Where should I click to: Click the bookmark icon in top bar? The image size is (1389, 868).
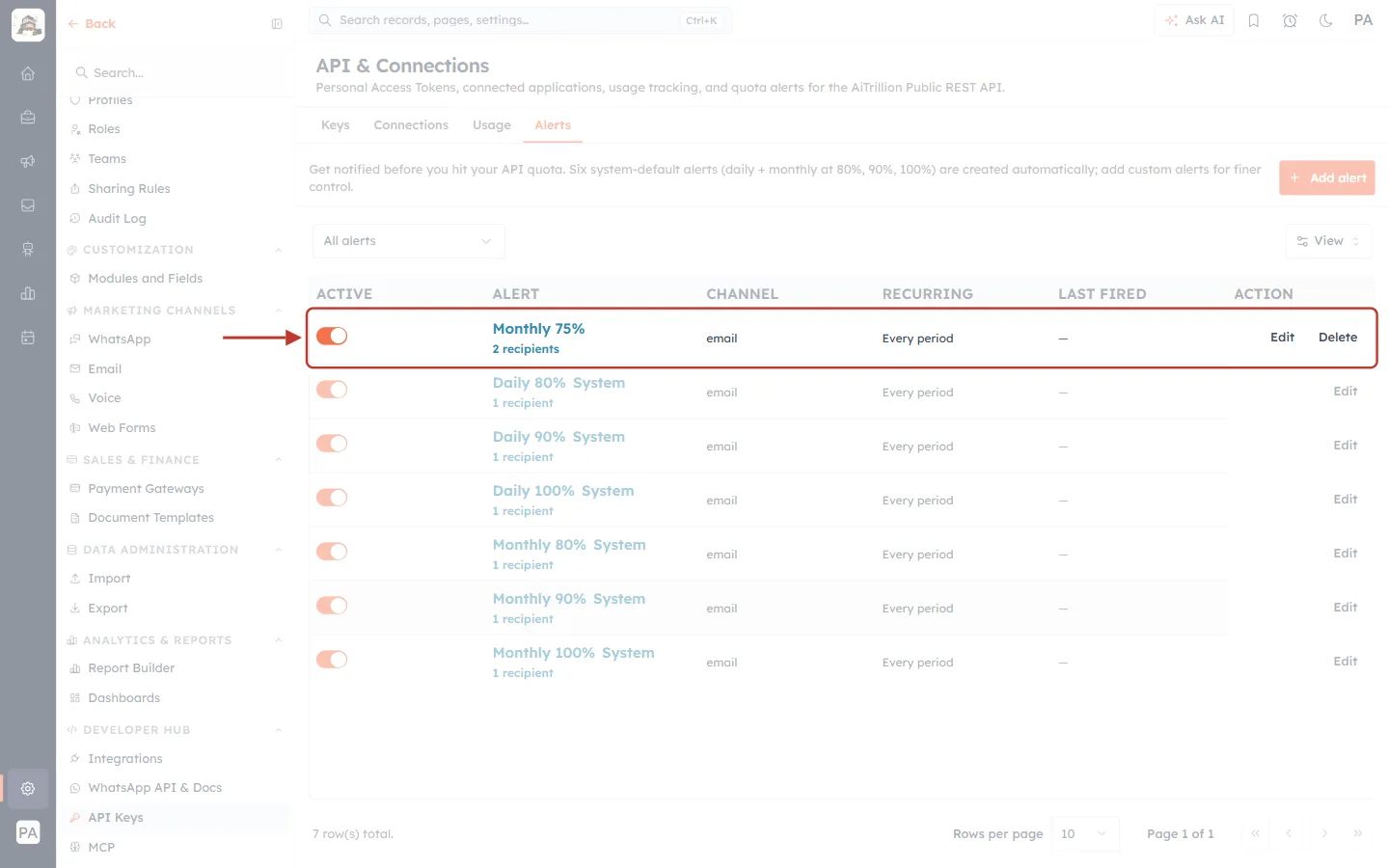[x=1254, y=20]
